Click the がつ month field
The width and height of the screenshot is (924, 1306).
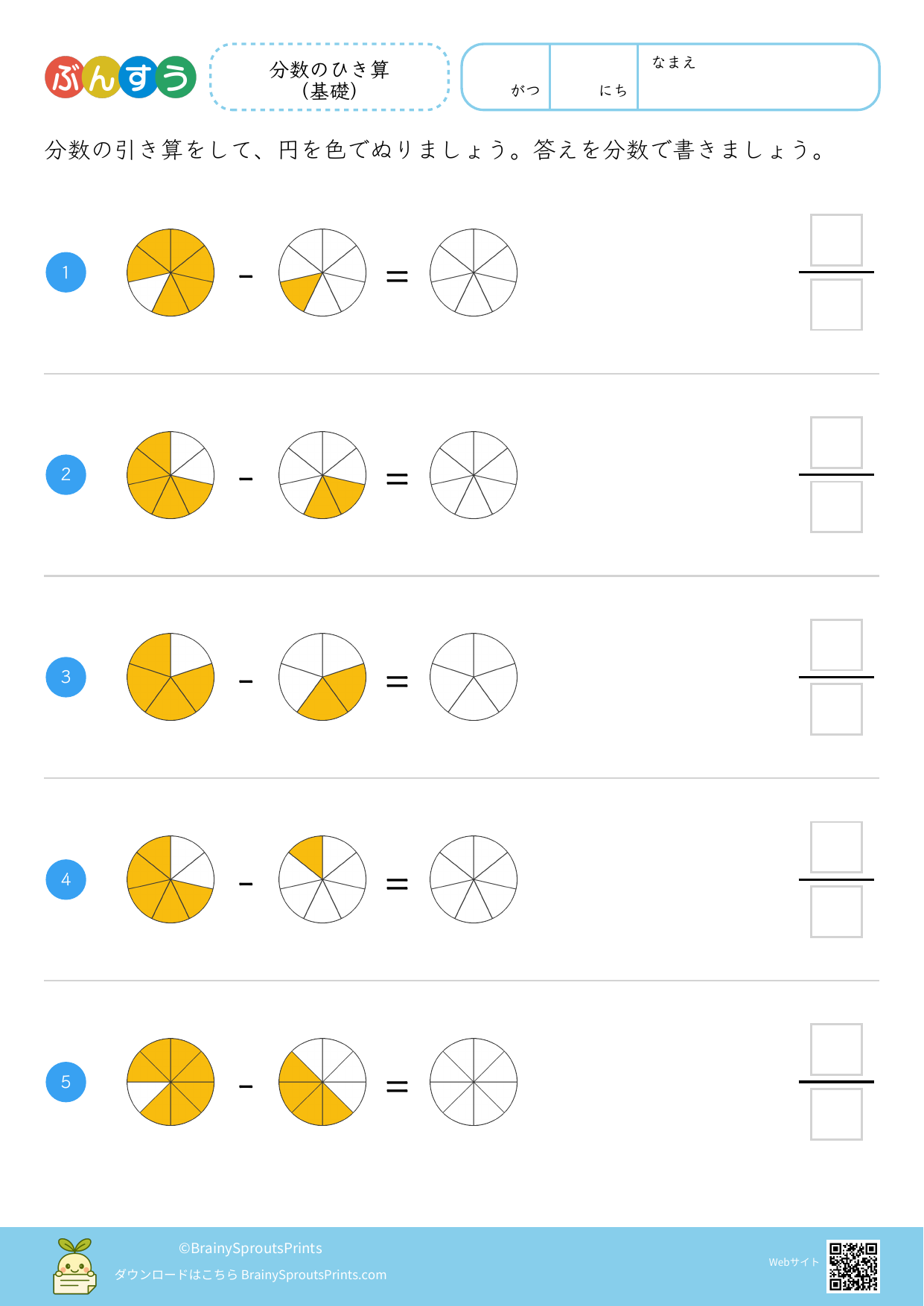coord(506,77)
